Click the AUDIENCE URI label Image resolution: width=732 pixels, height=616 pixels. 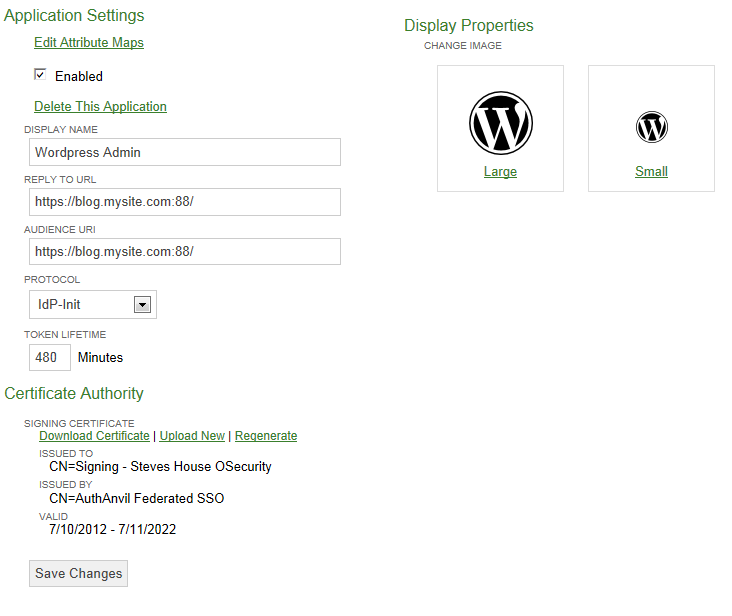coord(60,230)
